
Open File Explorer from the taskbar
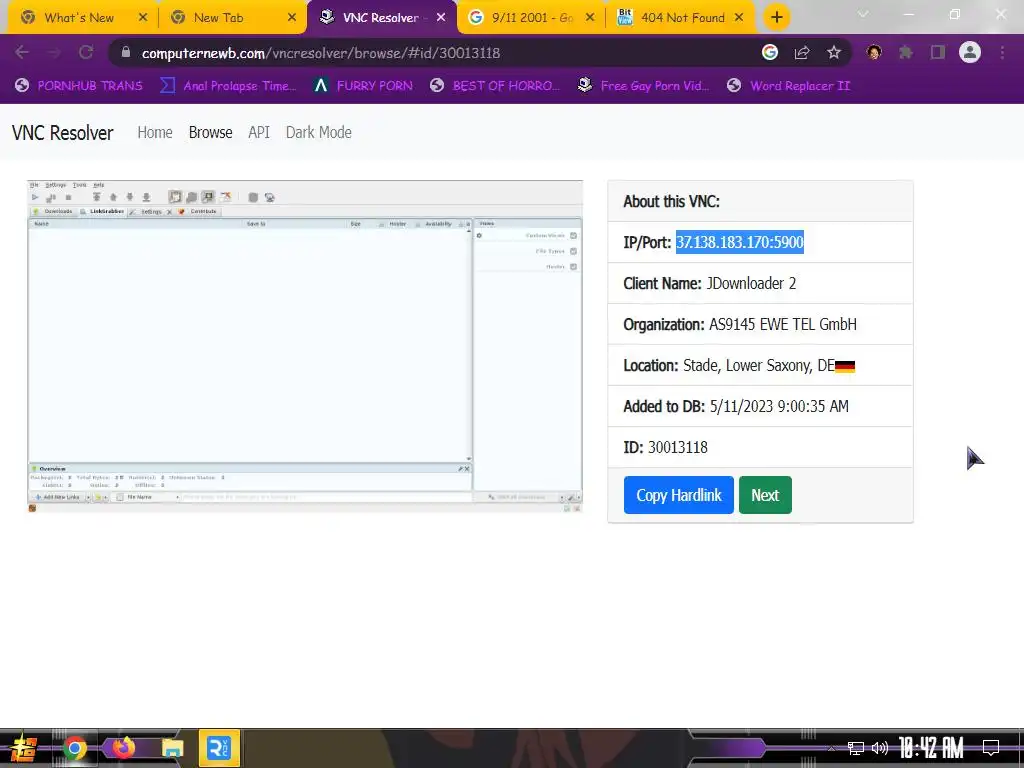tap(172, 748)
